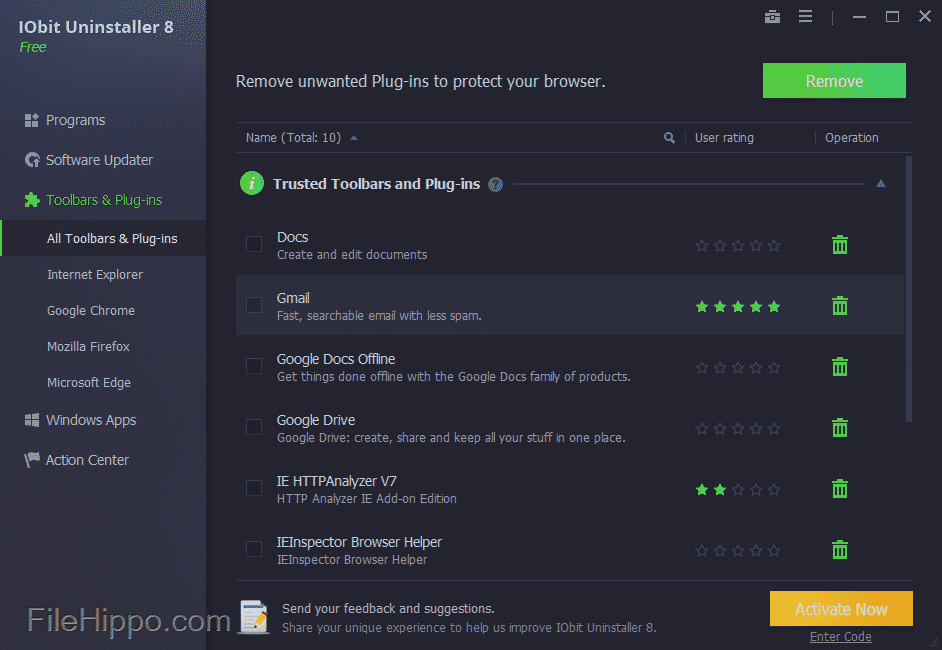Select the Google Docs Offline plug-in name
This screenshot has width=942, height=650.
click(x=336, y=359)
